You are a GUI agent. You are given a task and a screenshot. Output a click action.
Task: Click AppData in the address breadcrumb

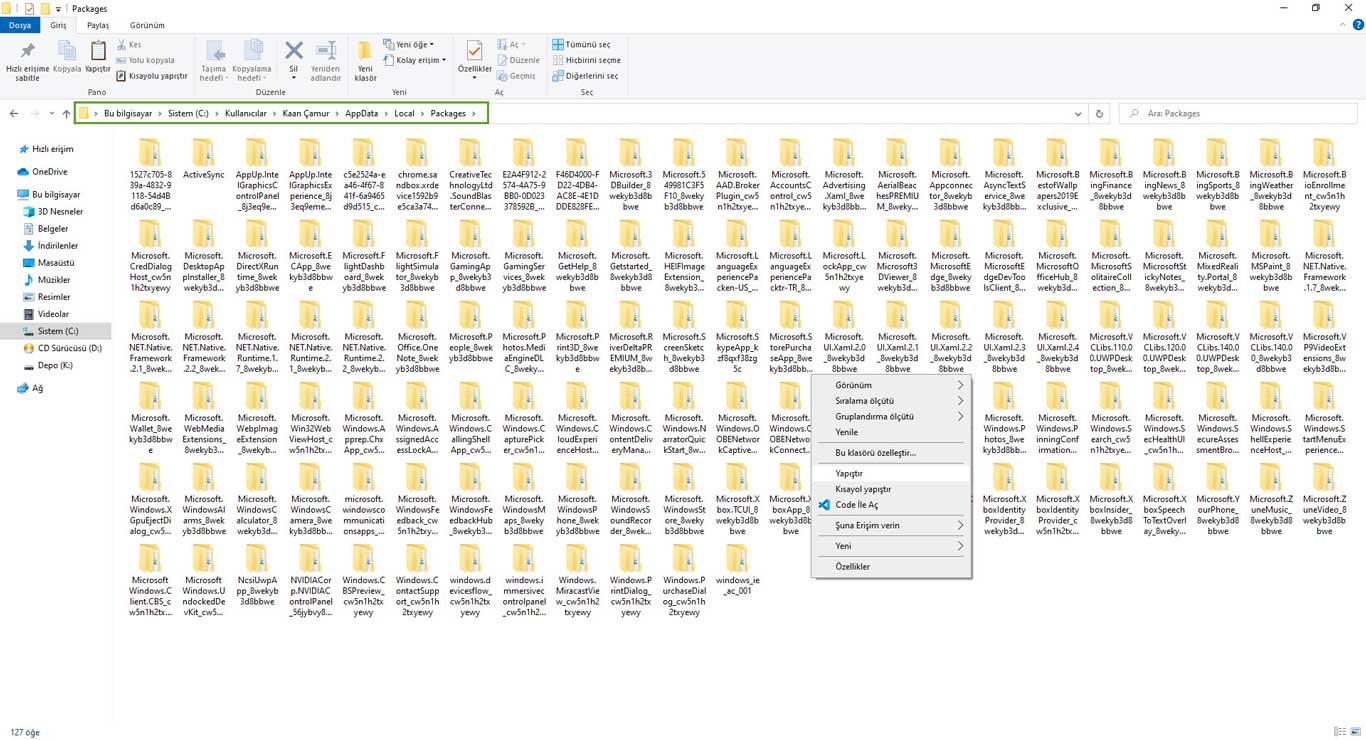click(362, 113)
